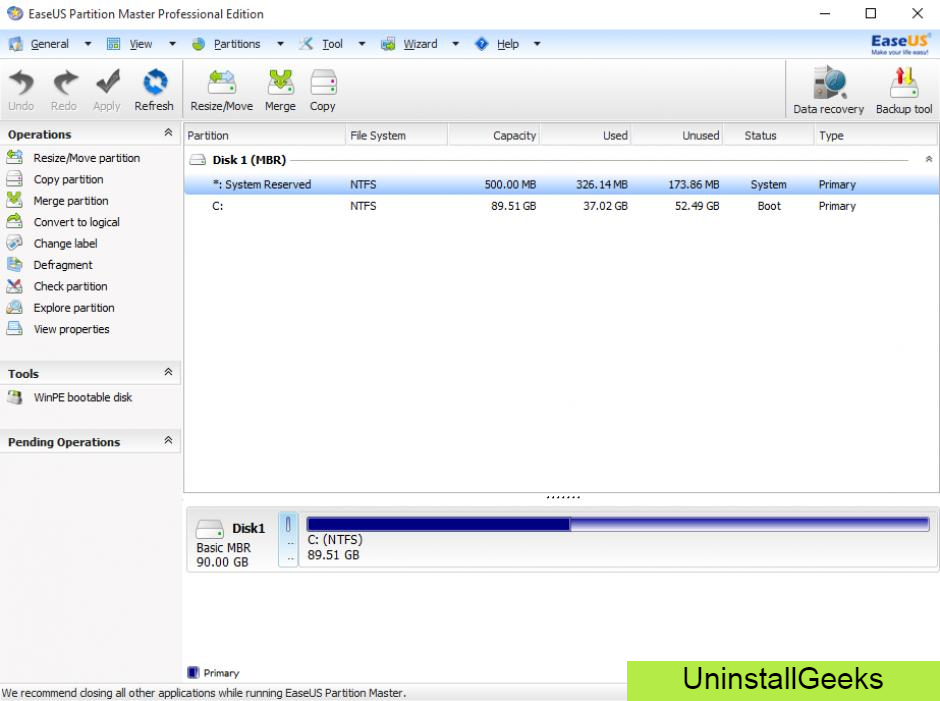Click the Capacity column header
The width and height of the screenshot is (940, 701).
[x=493, y=136]
